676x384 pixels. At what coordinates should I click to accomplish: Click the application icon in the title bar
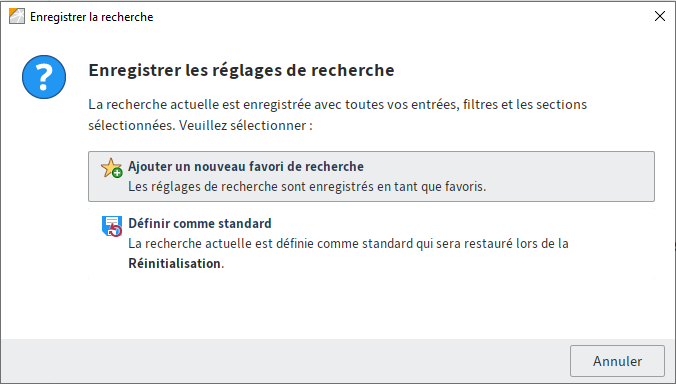click(x=17, y=16)
